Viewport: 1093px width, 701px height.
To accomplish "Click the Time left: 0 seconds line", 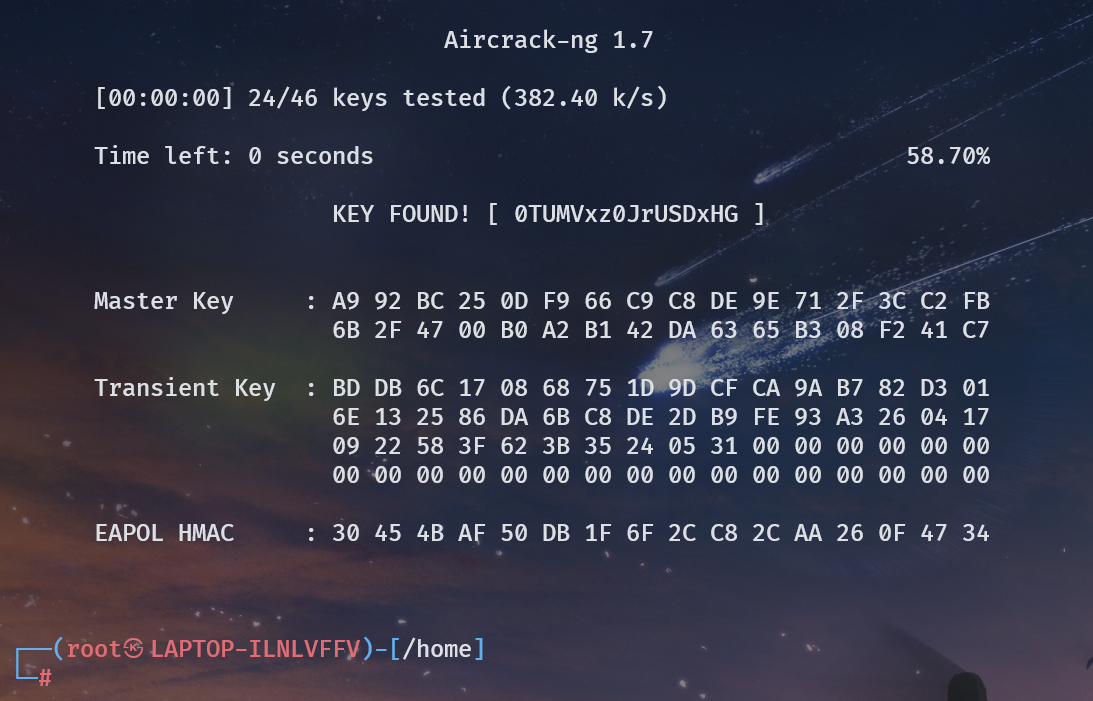I will click(x=234, y=156).
